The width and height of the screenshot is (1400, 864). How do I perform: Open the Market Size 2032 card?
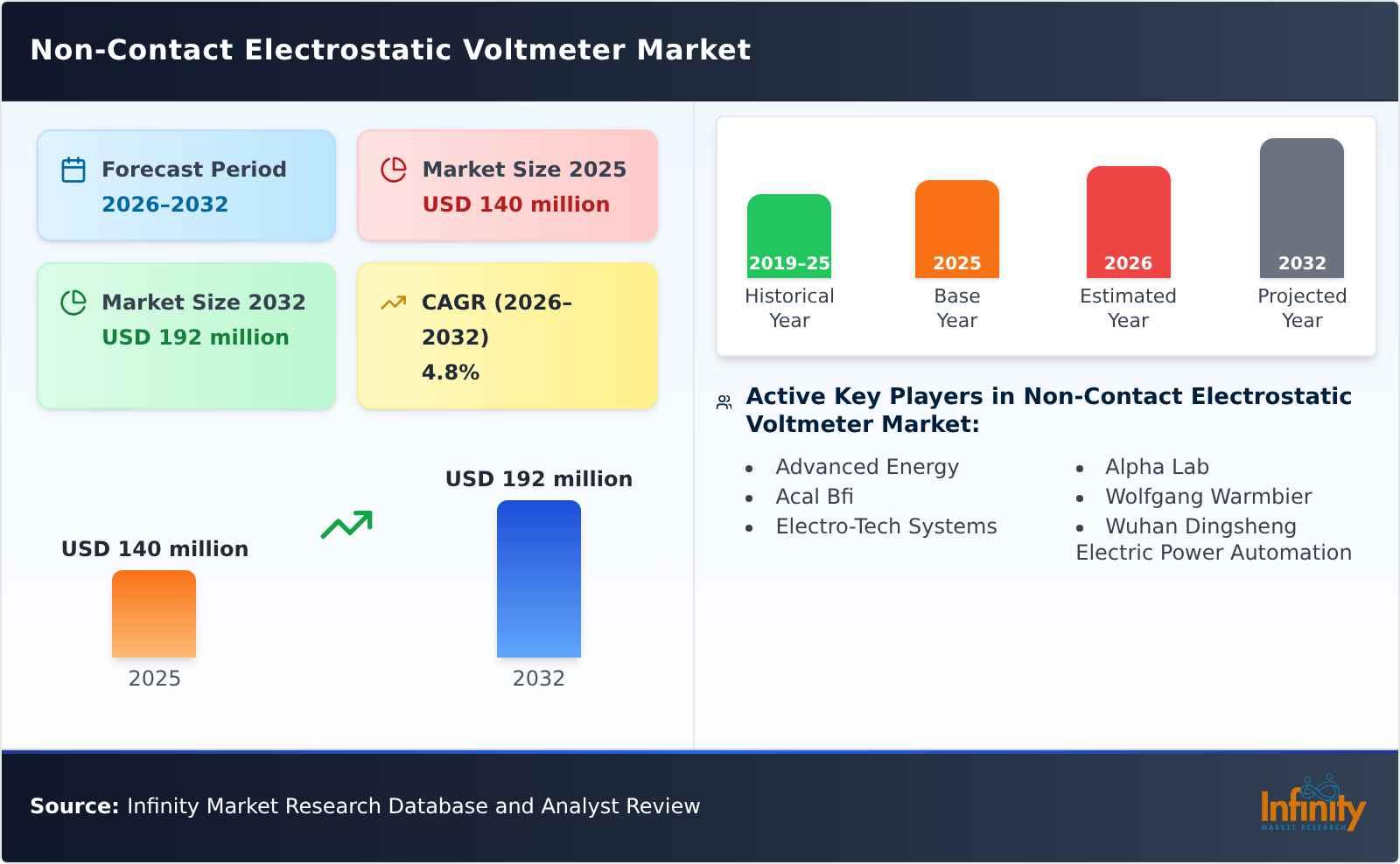pos(186,336)
